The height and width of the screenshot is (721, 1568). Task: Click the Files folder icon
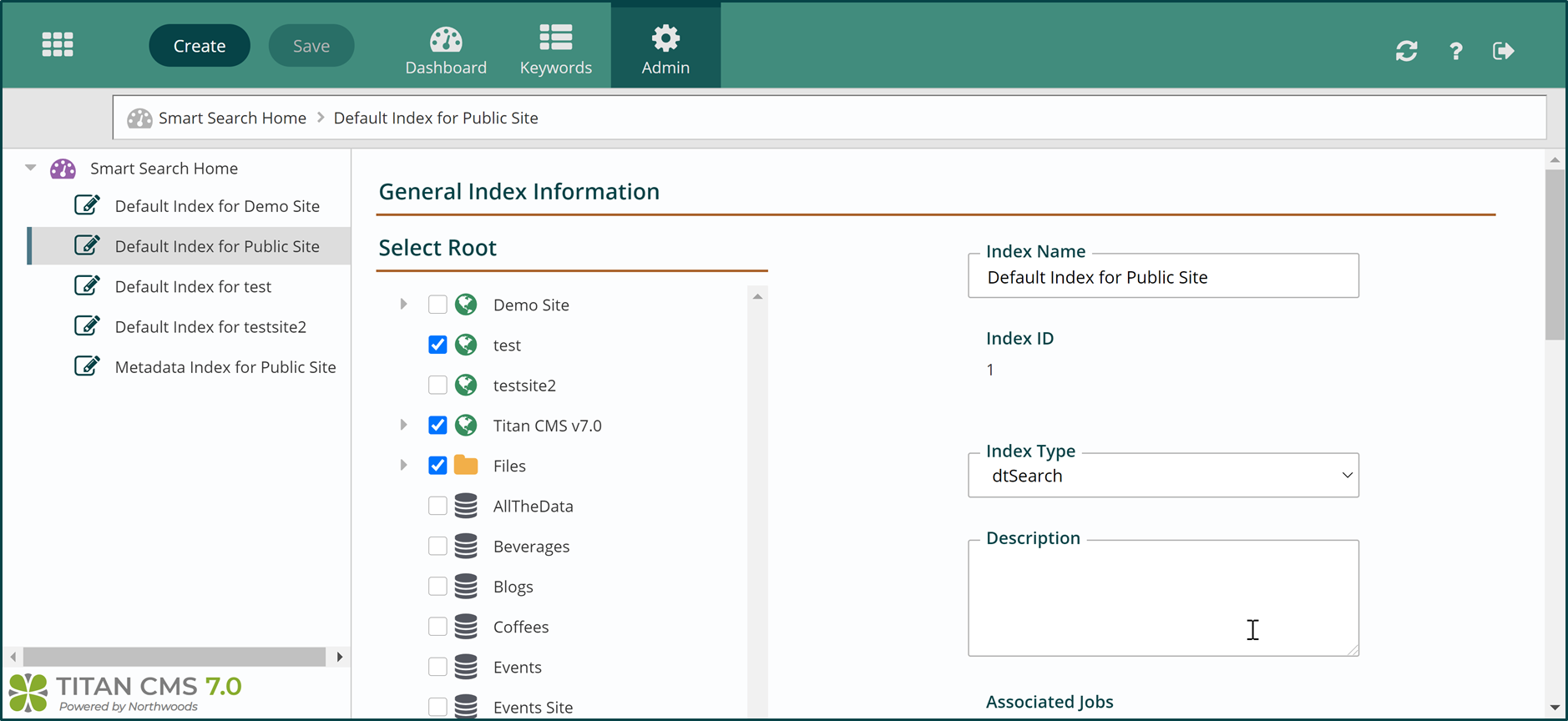pos(466,465)
